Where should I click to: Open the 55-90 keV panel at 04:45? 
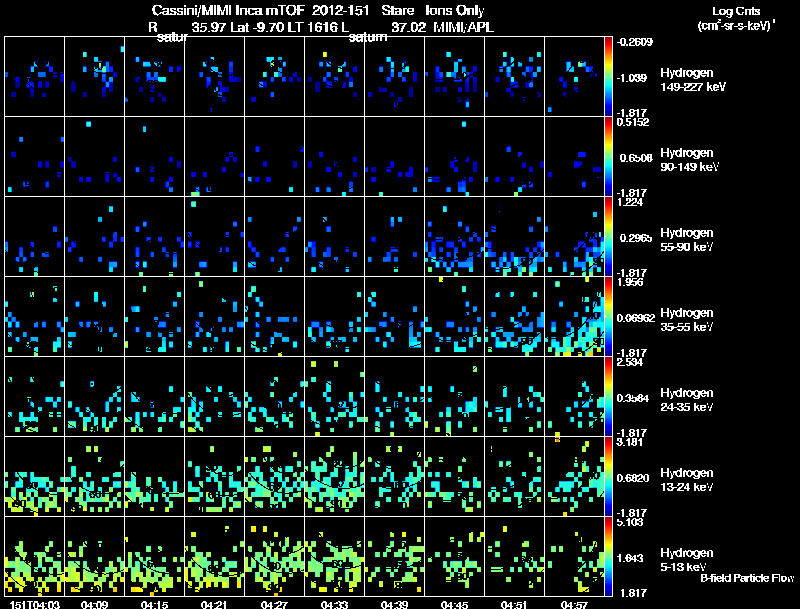(x=455, y=237)
